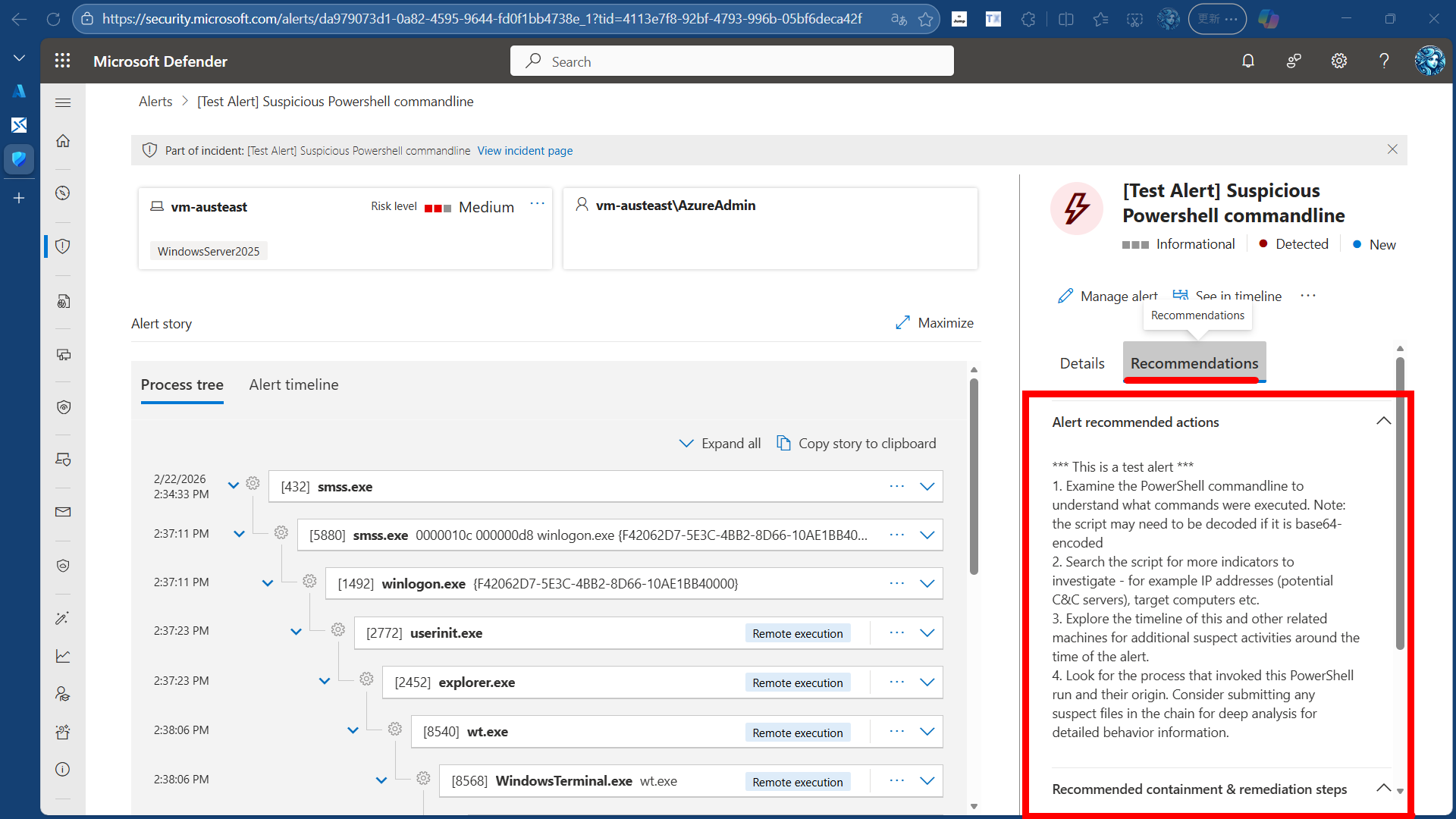Collapse the explorer.exe tree node chevron
Image resolution: width=1456 pixels, height=819 pixels.
click(x=325, y=681)
